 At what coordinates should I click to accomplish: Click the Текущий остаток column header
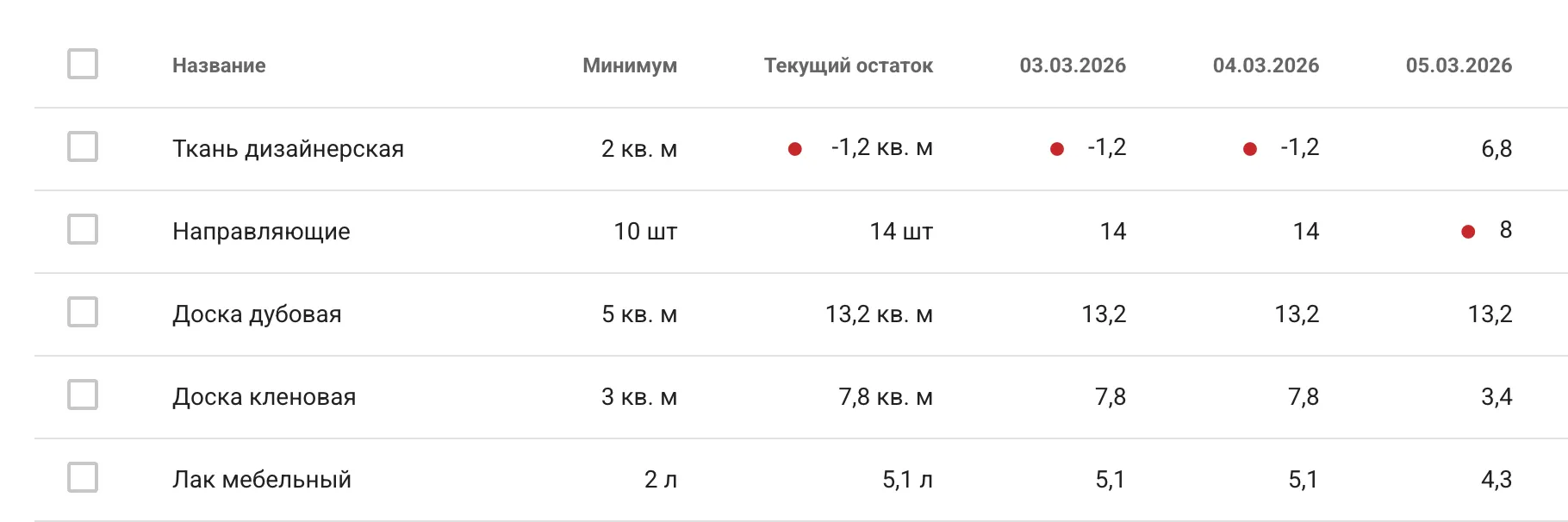point(849,65)
